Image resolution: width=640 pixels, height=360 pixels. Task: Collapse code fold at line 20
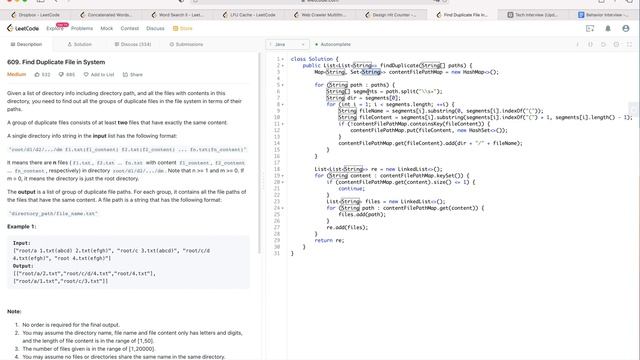[x=283, y=182]
